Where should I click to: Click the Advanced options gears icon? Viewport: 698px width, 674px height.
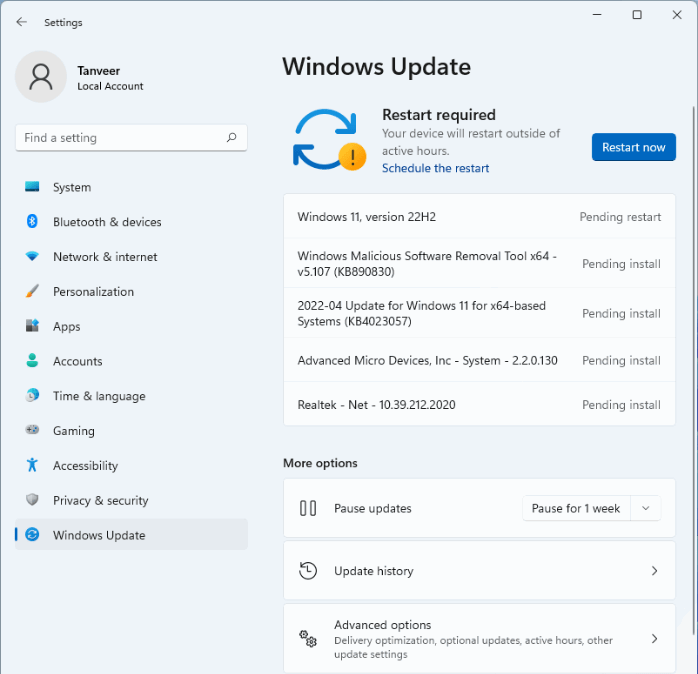308,639
